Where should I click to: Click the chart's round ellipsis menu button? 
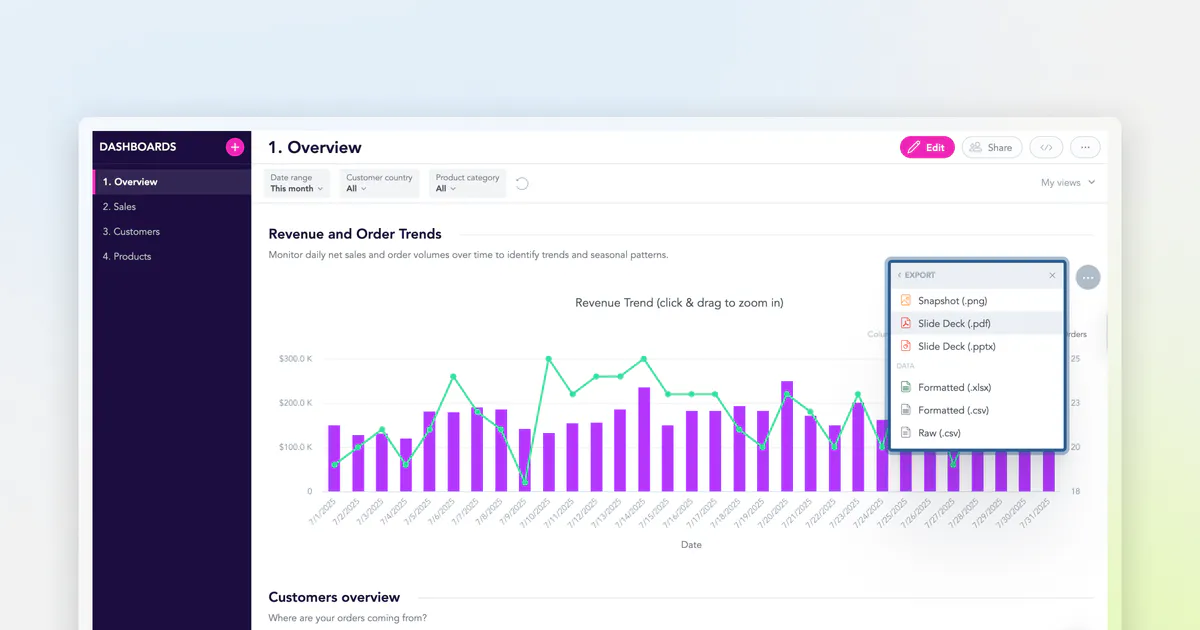[x=1088, y=277]
